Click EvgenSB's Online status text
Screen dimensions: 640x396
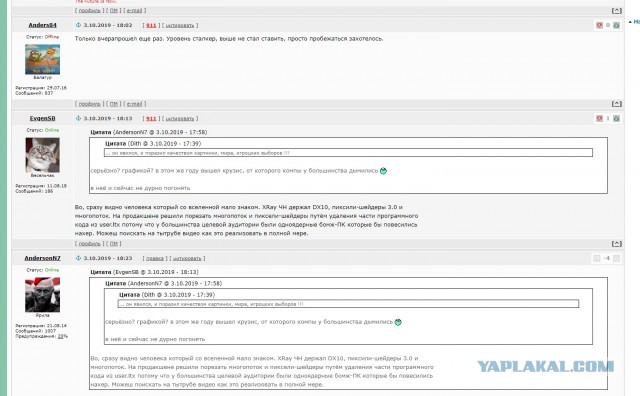click(52, 130)
